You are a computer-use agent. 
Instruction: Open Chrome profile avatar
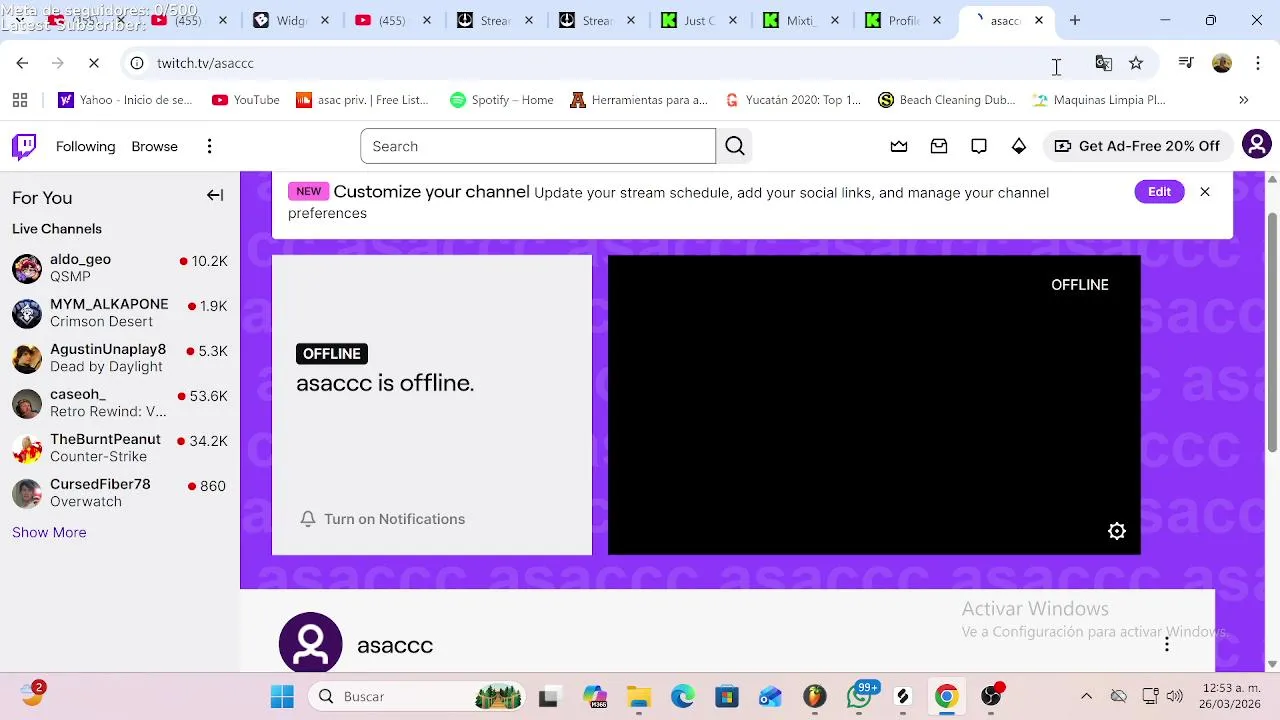[x=1222, y=63]
